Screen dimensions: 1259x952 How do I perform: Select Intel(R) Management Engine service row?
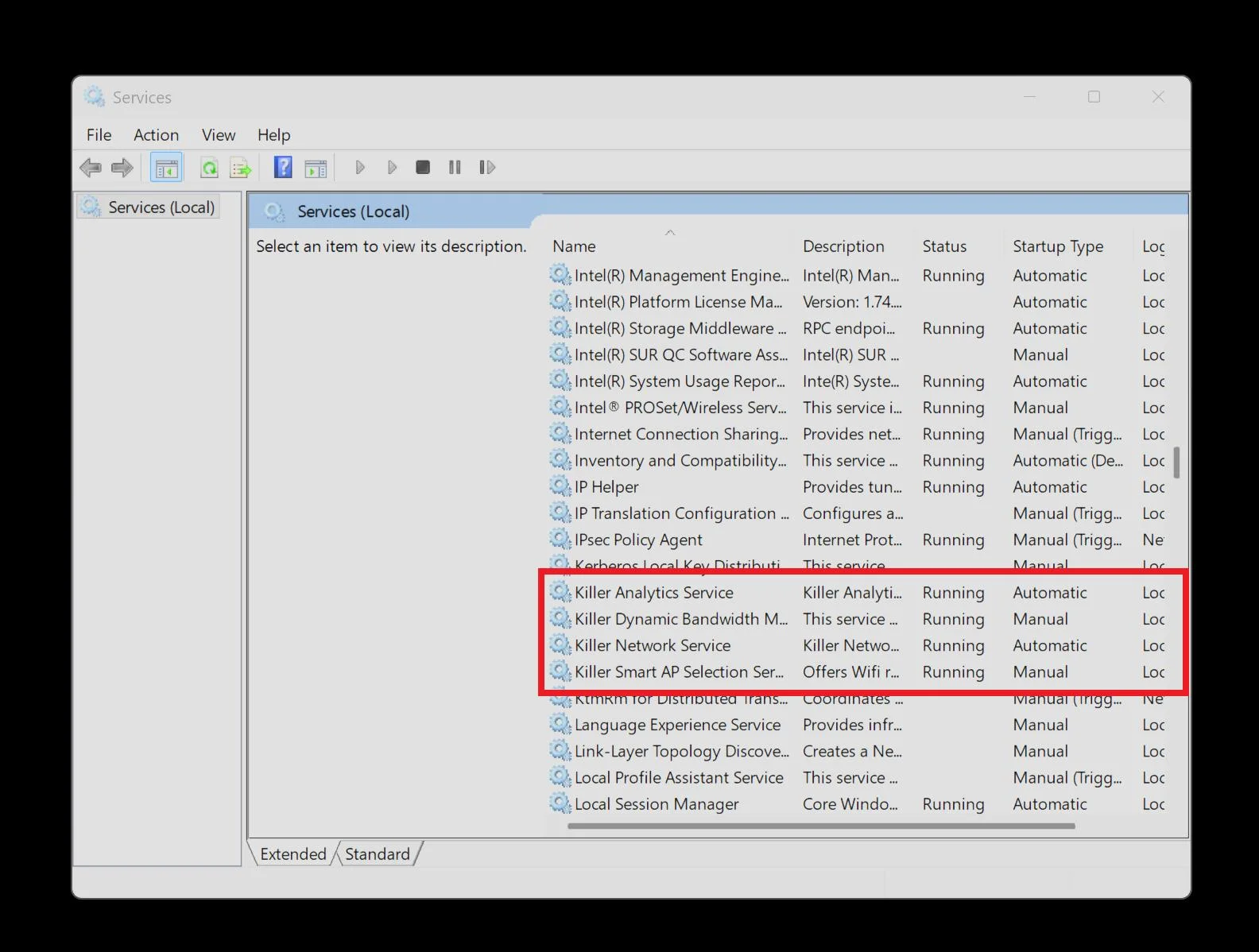[x=857, y=275]
